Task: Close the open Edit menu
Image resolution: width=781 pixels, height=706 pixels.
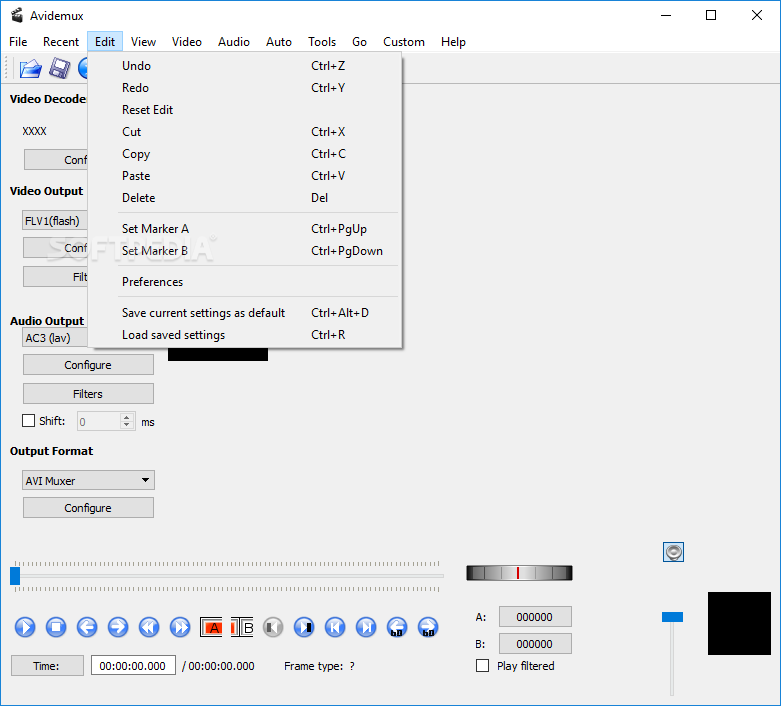Action: (105, 42)
